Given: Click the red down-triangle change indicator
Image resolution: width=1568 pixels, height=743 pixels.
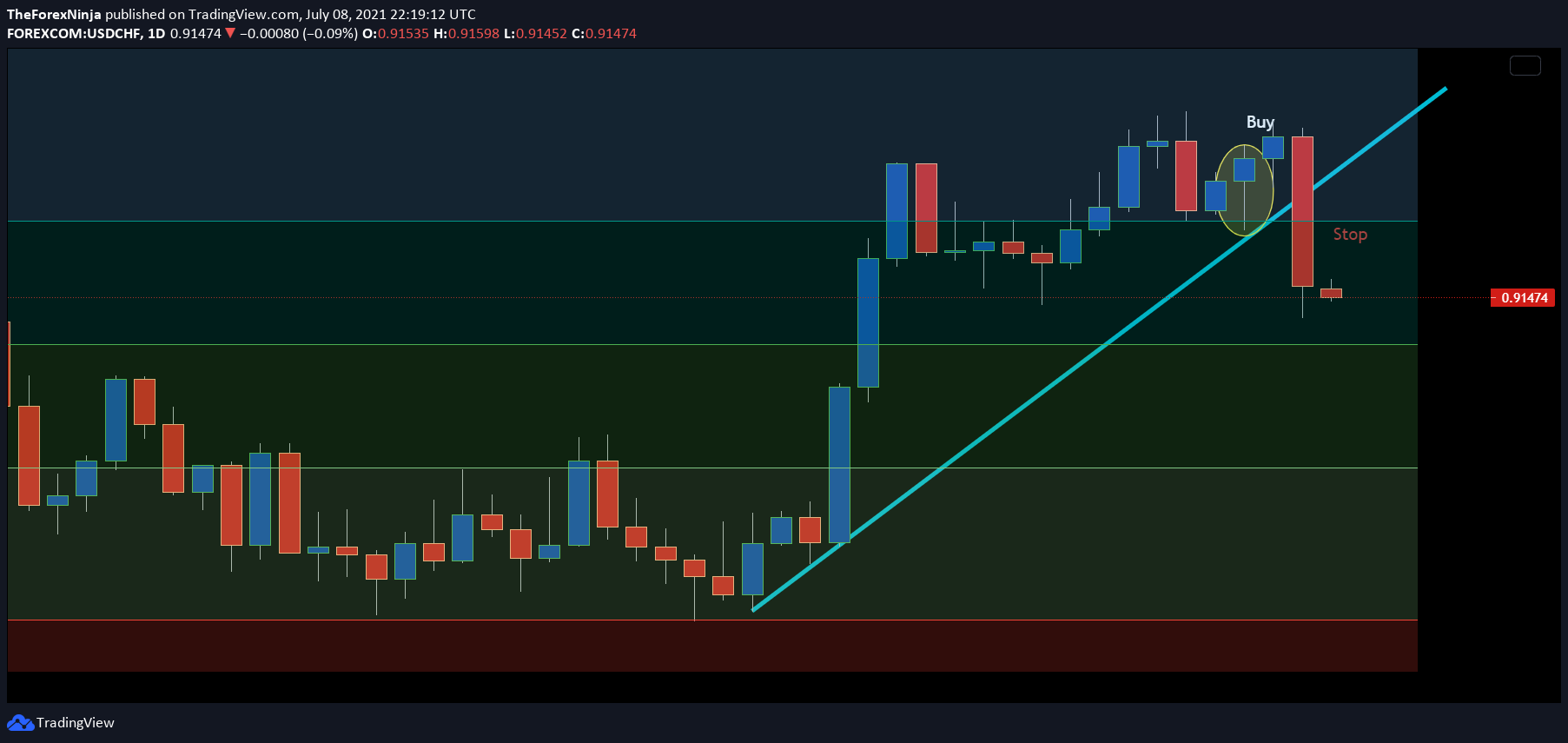Looking at the screenshot, I should 230,33.
